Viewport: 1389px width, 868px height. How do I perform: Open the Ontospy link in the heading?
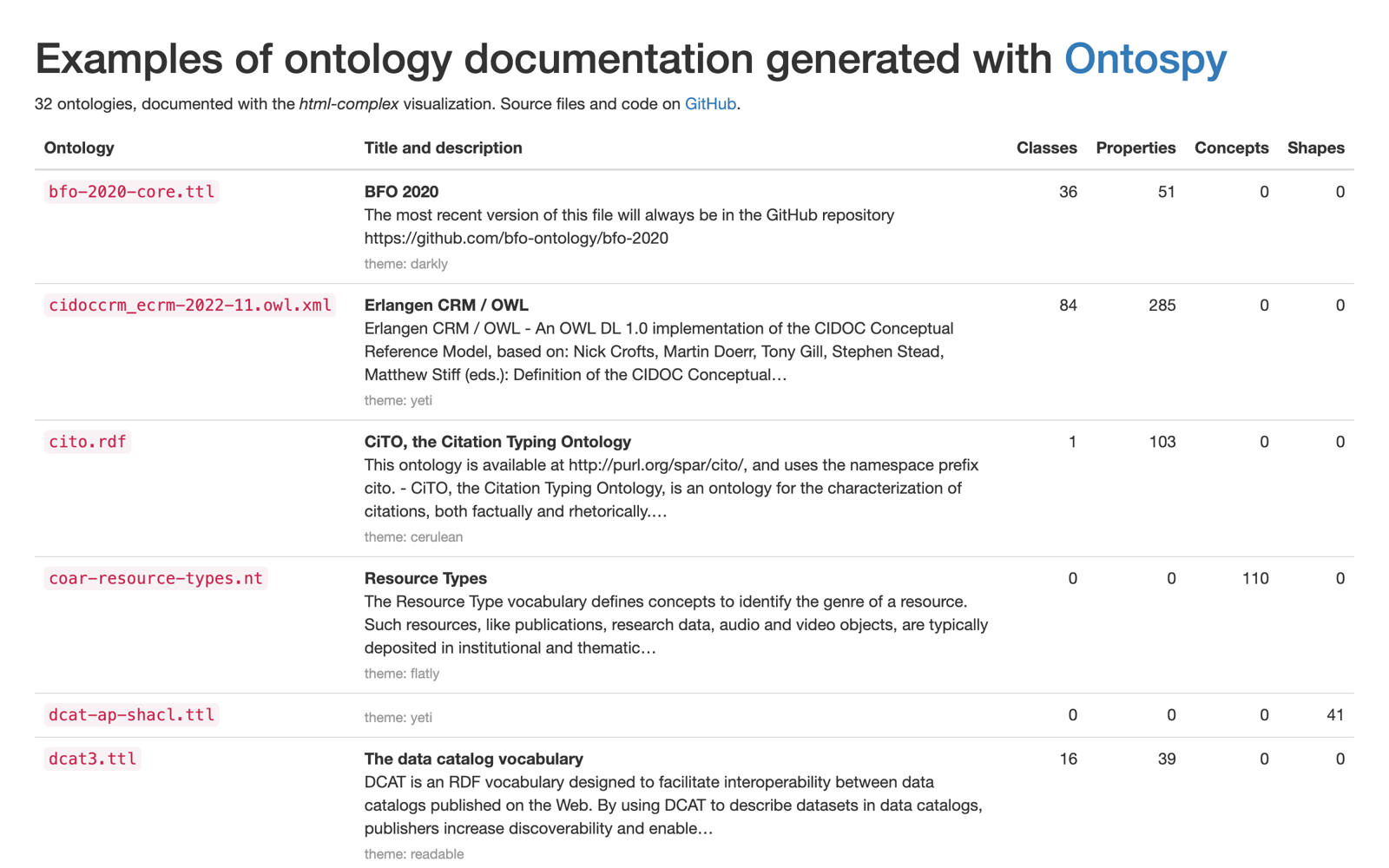pyautogui.click(x=1145, y=59)
